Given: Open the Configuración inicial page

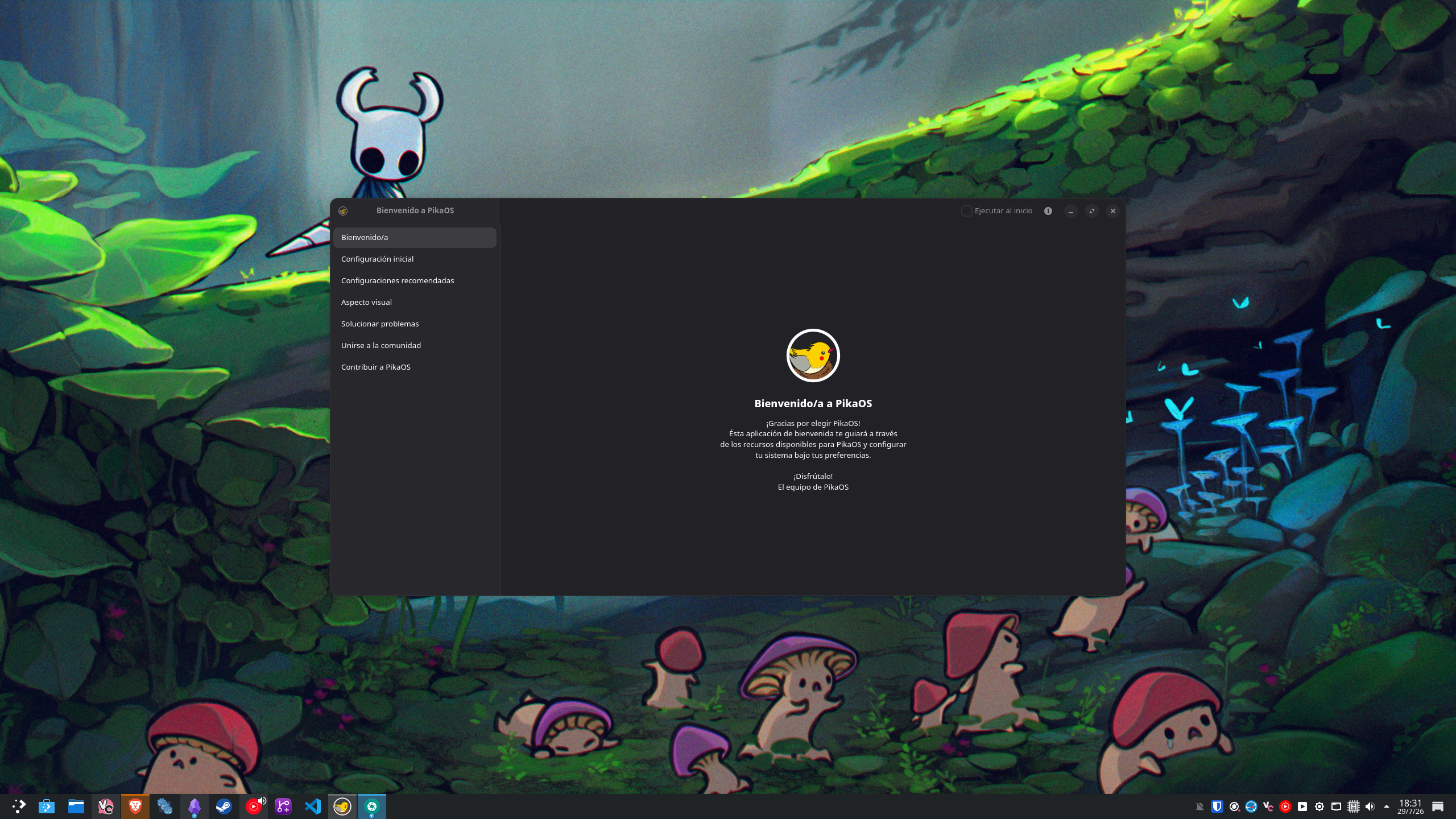Looking at the screenshot, I should point(415,259).
